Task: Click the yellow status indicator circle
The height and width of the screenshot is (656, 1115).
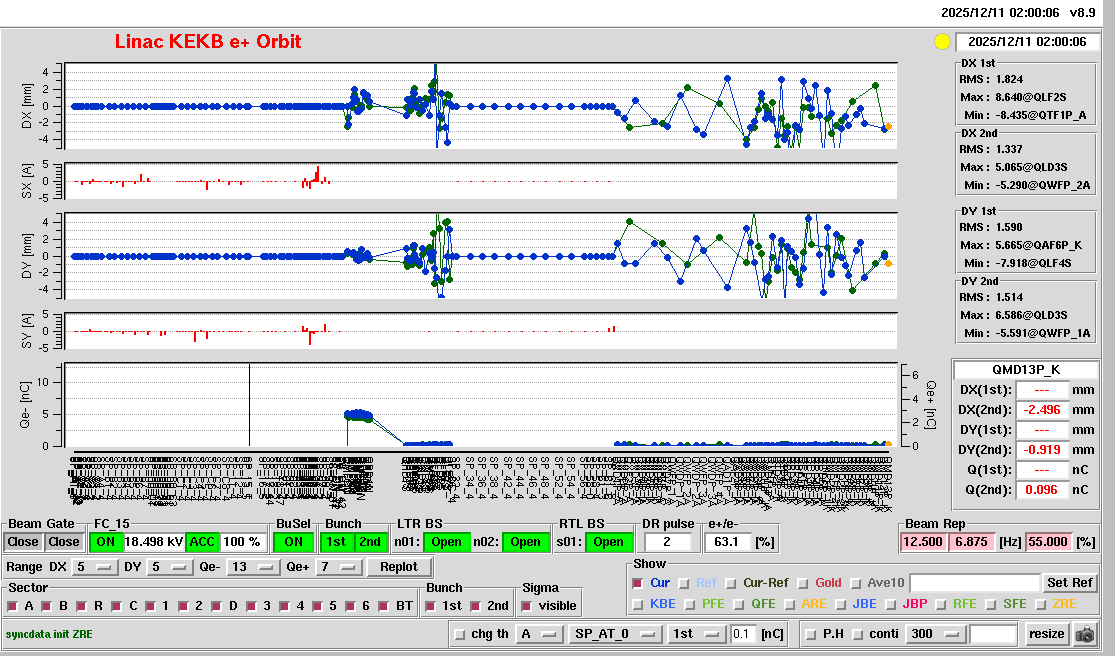Action: pos(941,42)
